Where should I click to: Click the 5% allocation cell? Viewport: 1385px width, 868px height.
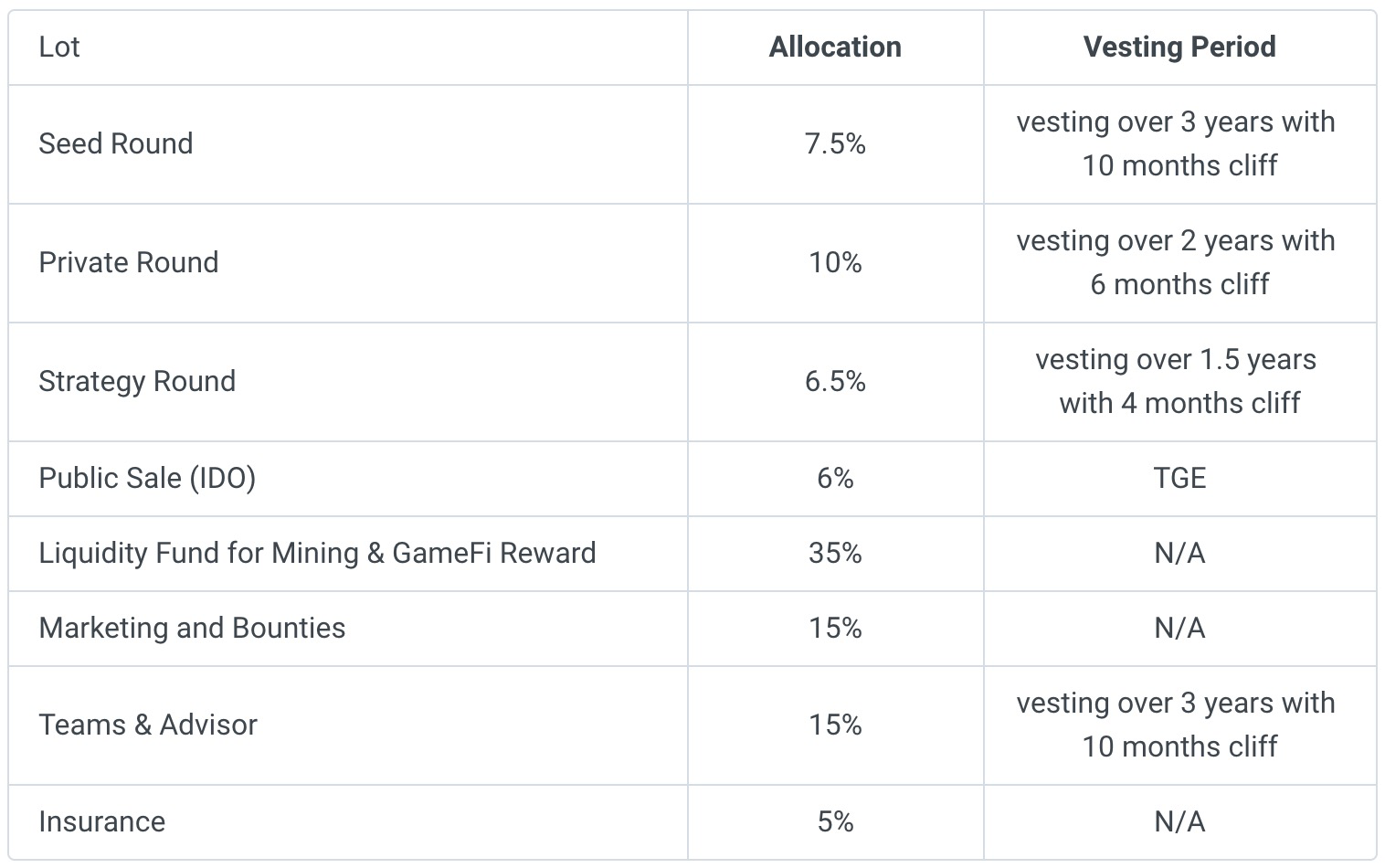pyautogui.click(x=835, y=821)
